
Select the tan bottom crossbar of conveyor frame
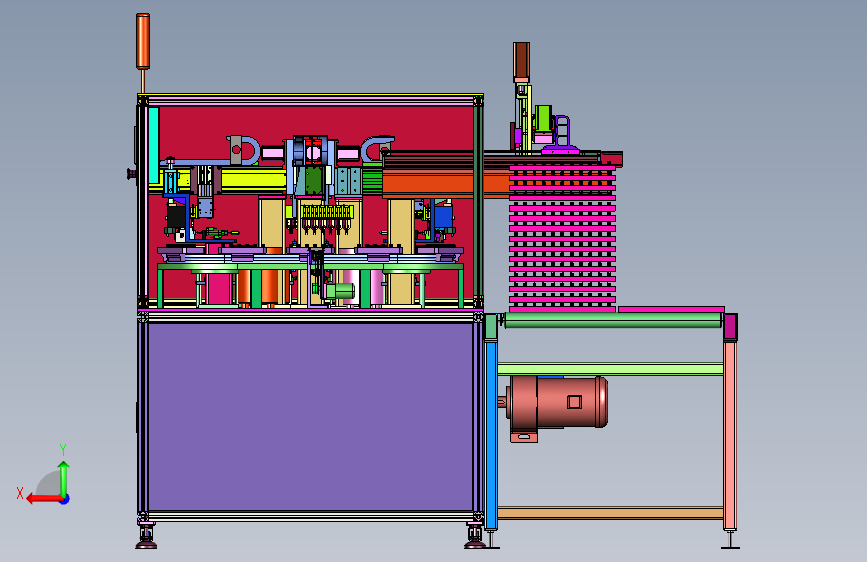pos(610,513)
